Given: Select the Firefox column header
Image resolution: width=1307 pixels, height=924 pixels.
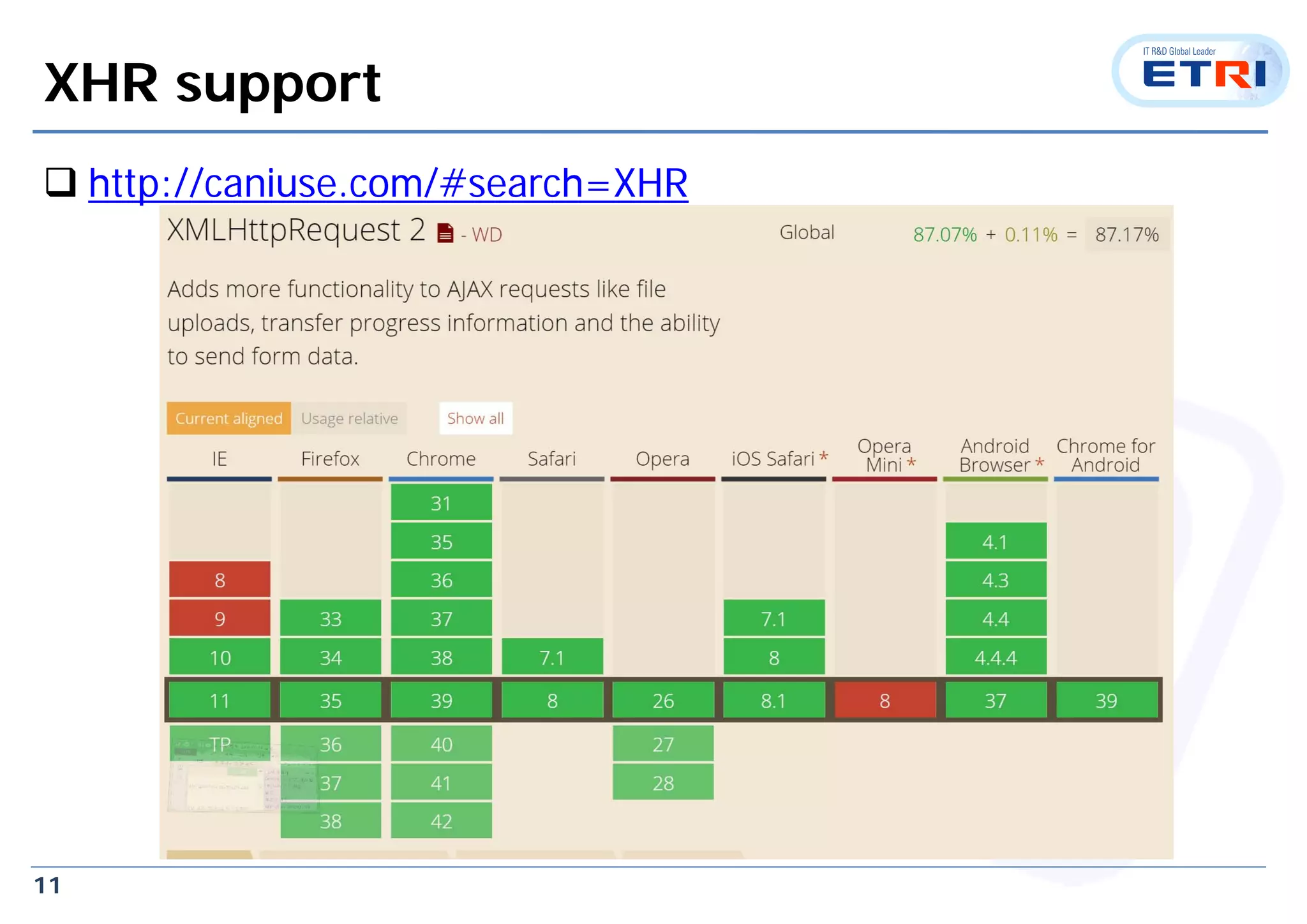Looking at the screenshot, I should coord(330,459).
